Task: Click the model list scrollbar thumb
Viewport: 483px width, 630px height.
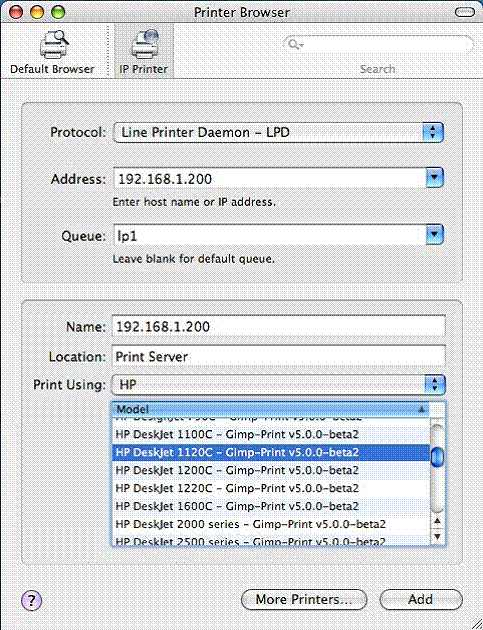Action: [x=437, y=457]
